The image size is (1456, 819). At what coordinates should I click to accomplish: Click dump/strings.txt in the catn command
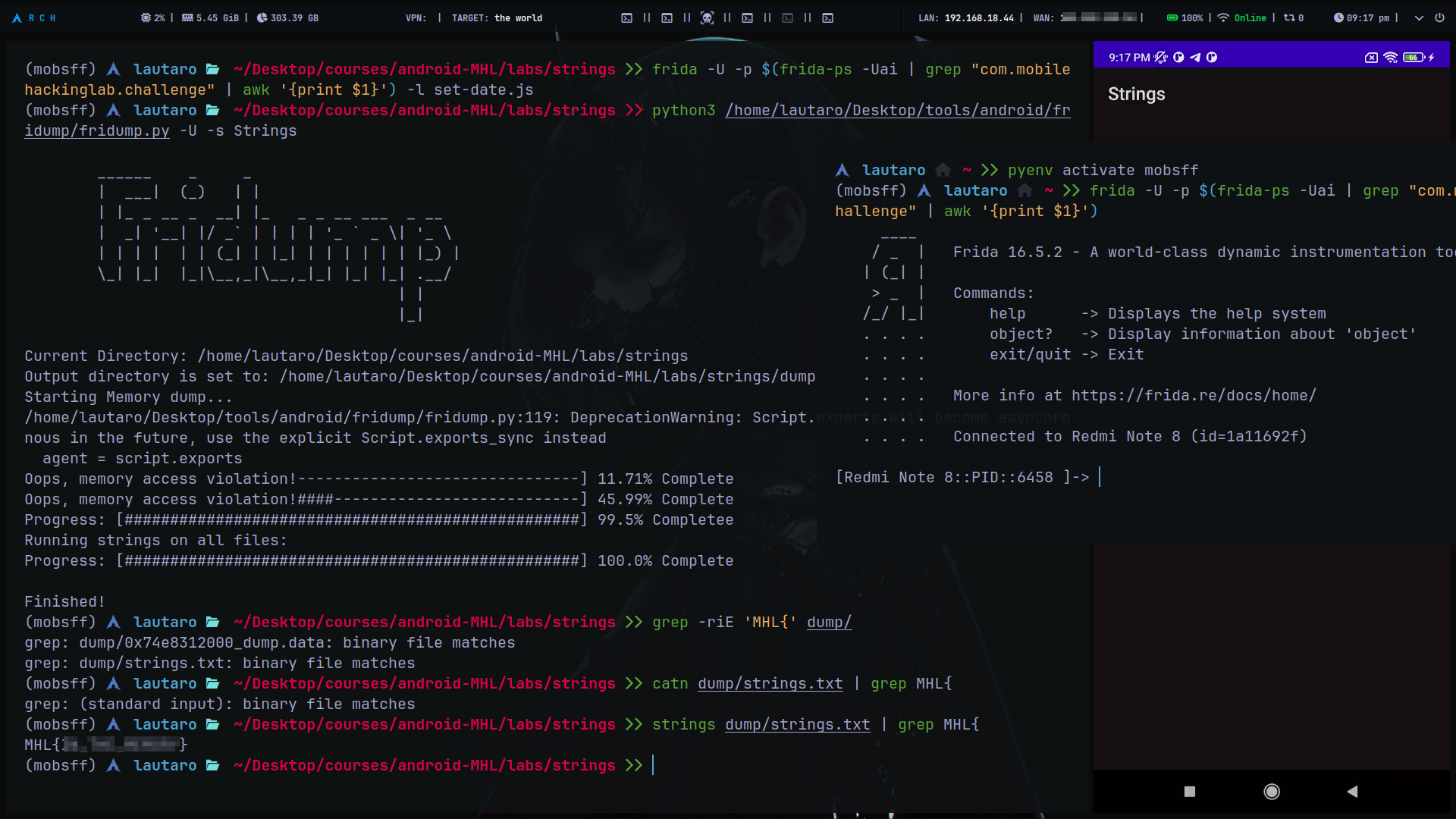[x=770, y=683]
